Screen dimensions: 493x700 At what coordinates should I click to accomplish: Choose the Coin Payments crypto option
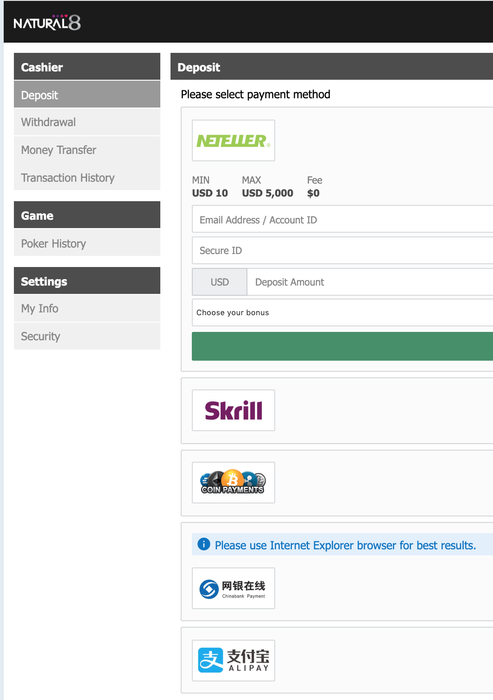(234, 483)
